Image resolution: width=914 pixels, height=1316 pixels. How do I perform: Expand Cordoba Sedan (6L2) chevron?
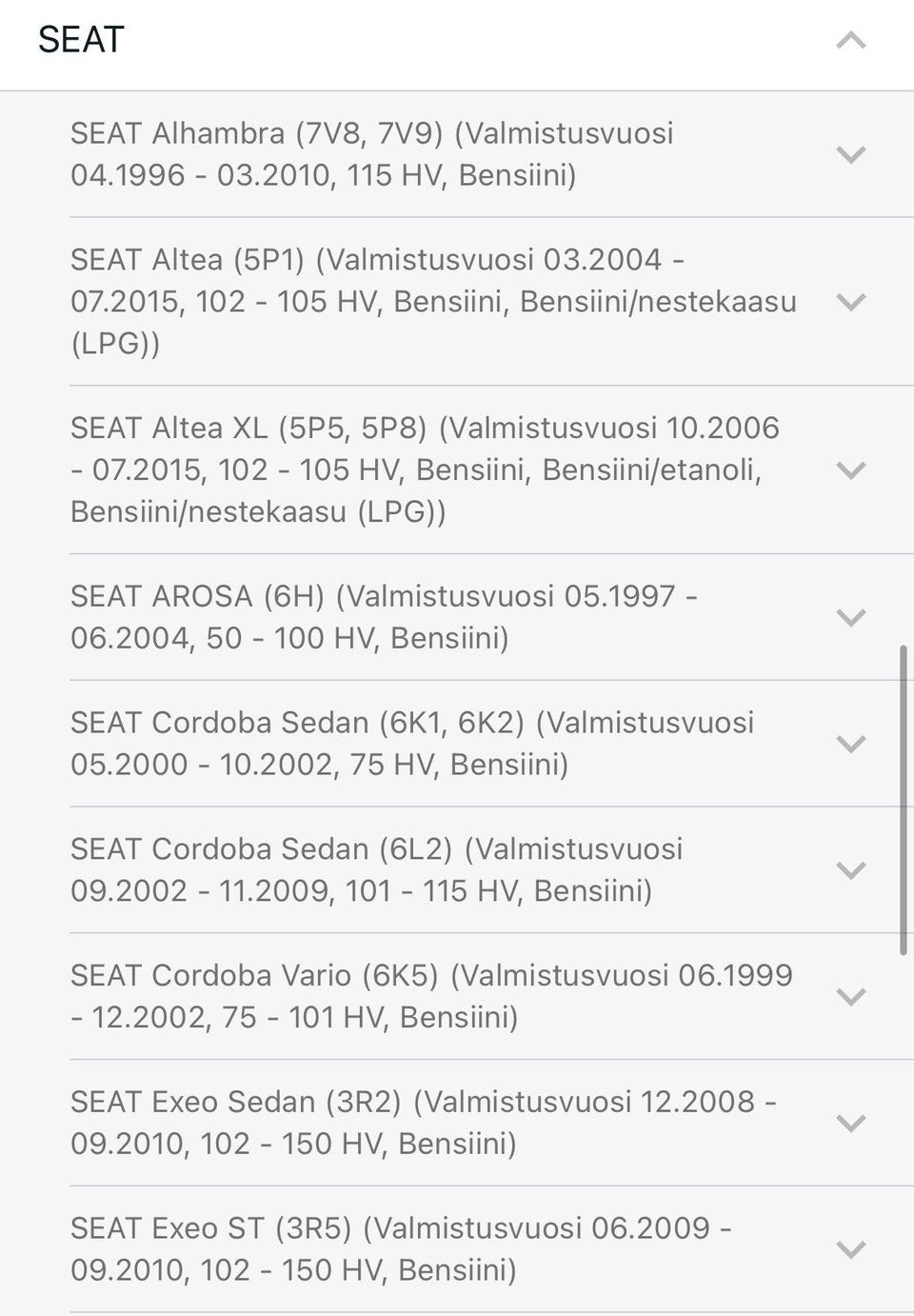tap(850, 870)
